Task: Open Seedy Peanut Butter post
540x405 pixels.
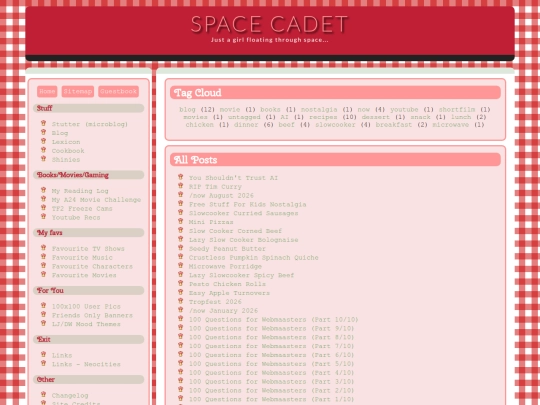Action: click(227, 249)
